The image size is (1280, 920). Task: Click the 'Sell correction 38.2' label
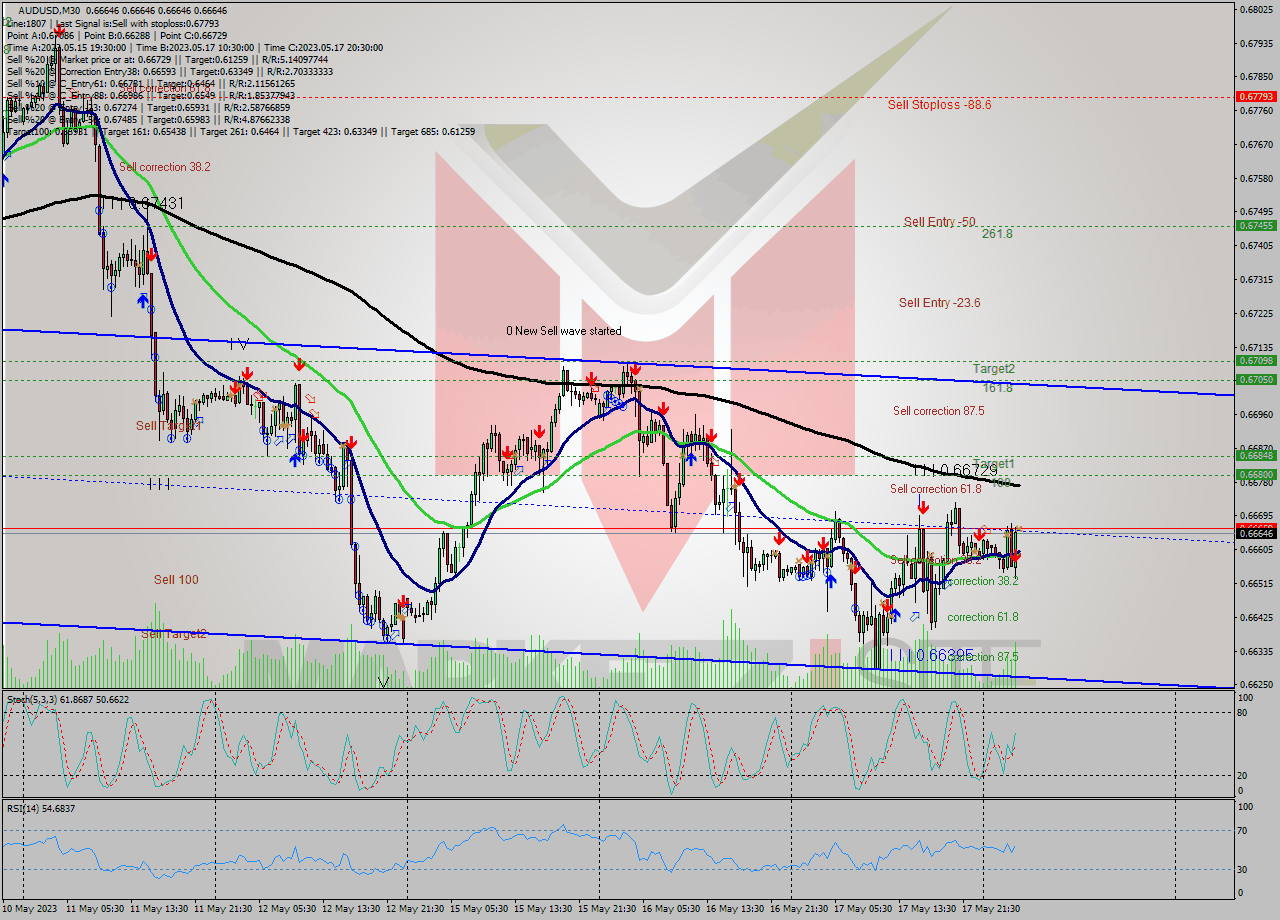[x=165, y=167]
